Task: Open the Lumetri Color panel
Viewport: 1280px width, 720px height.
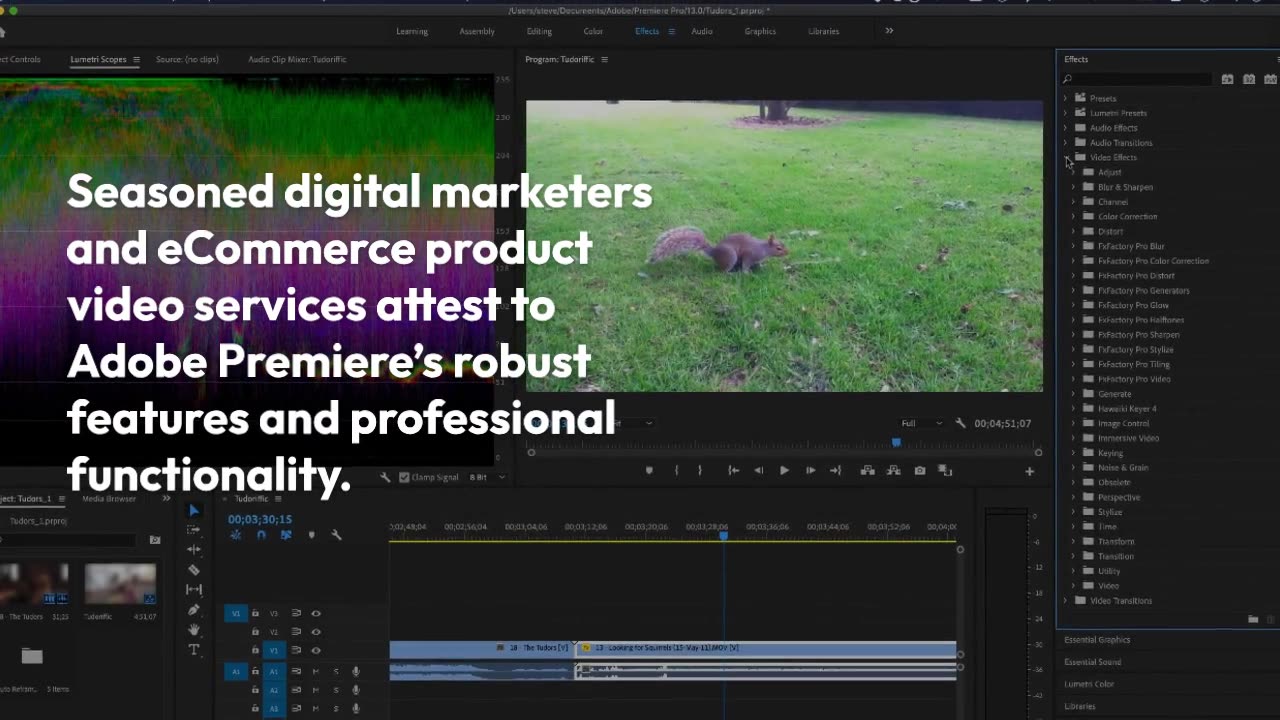Action: (x=1089, y=684)
